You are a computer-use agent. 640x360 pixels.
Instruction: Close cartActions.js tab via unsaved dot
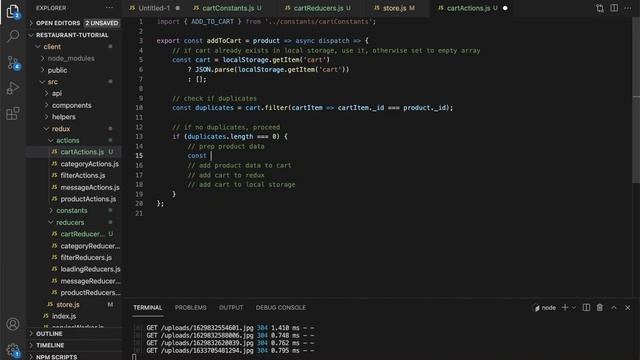pyautogui.click(x=505, y=8)
